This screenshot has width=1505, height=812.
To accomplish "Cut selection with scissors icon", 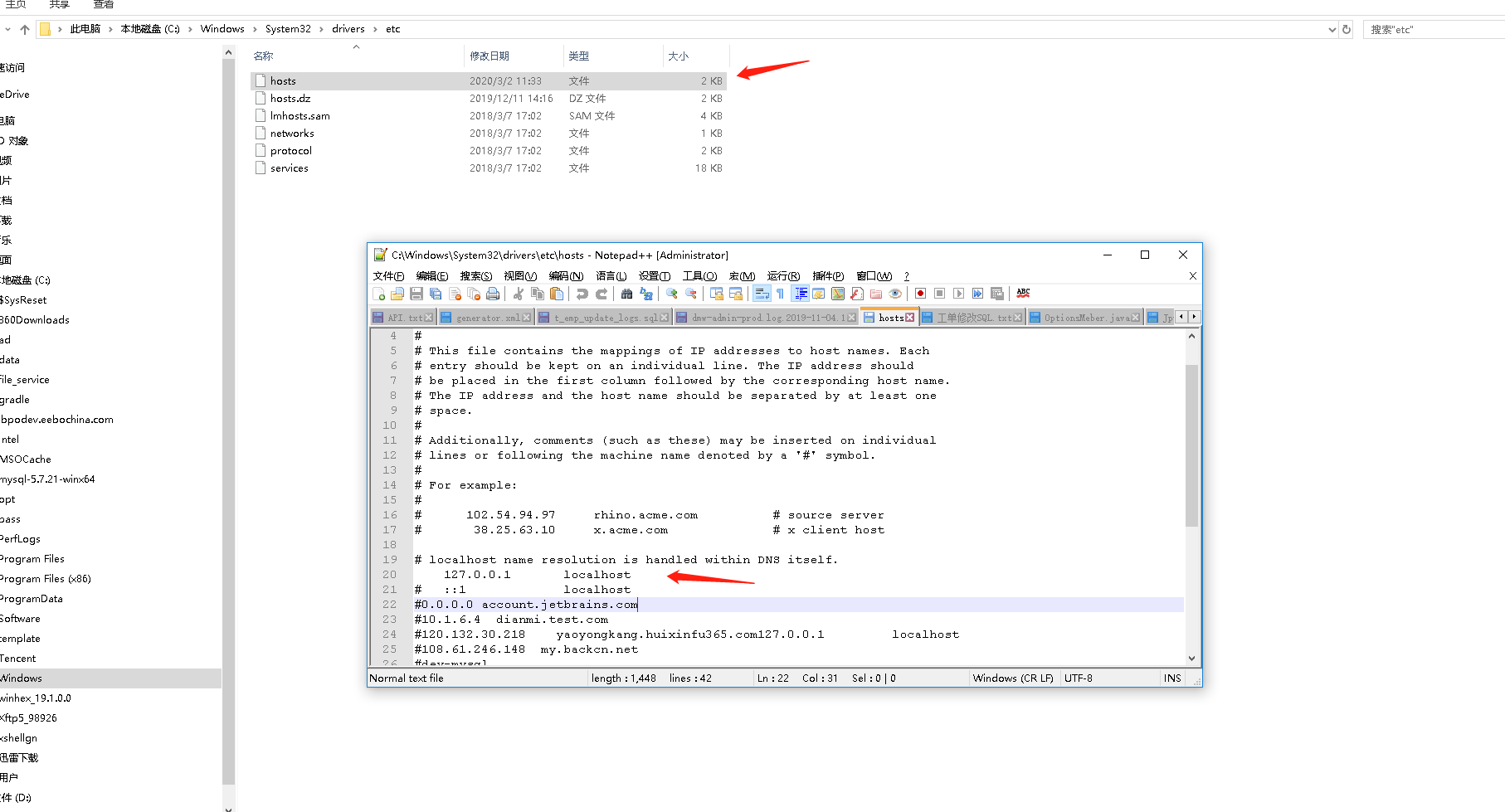I will pyautogui.click(x=518, y=294).
